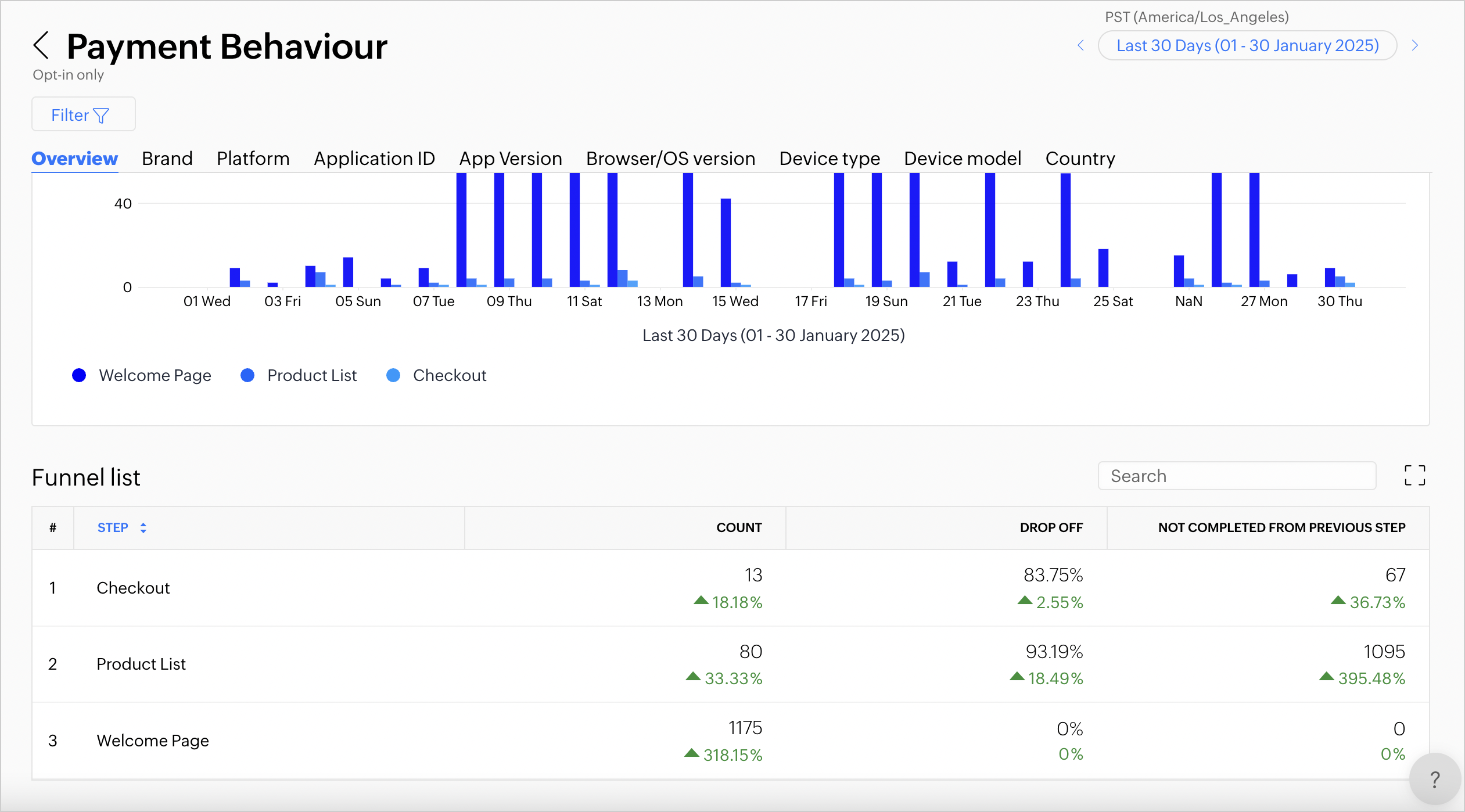Select the Country tab

tap(1080, 159)
